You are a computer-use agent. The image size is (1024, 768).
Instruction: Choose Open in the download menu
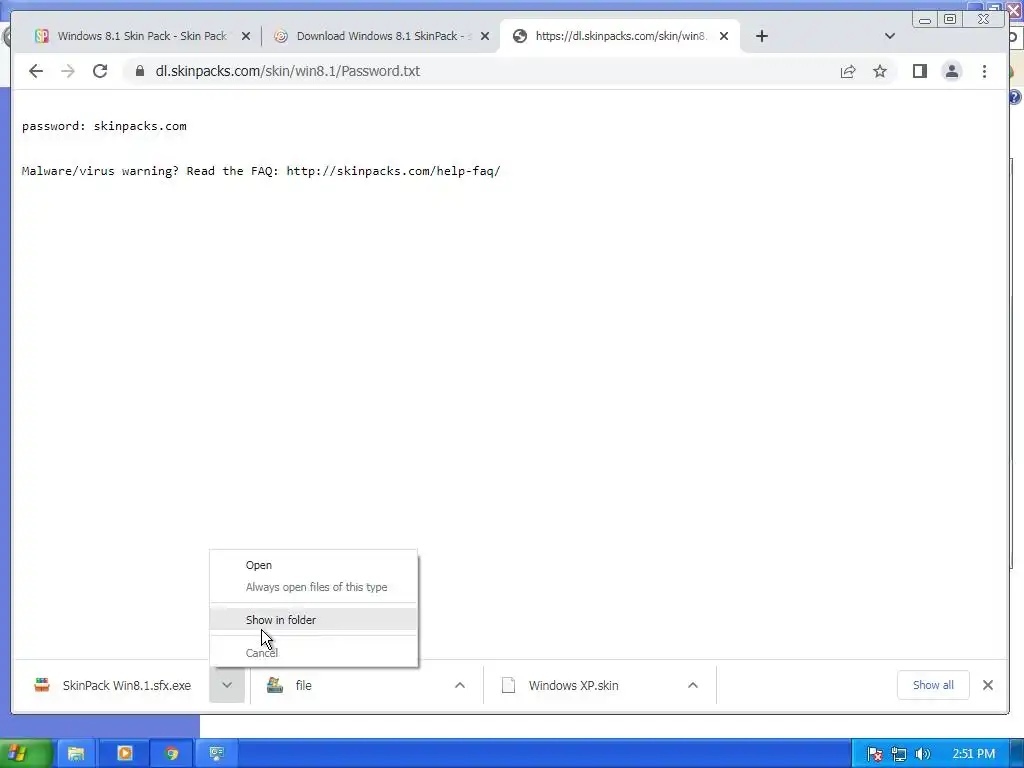point(313,565)
